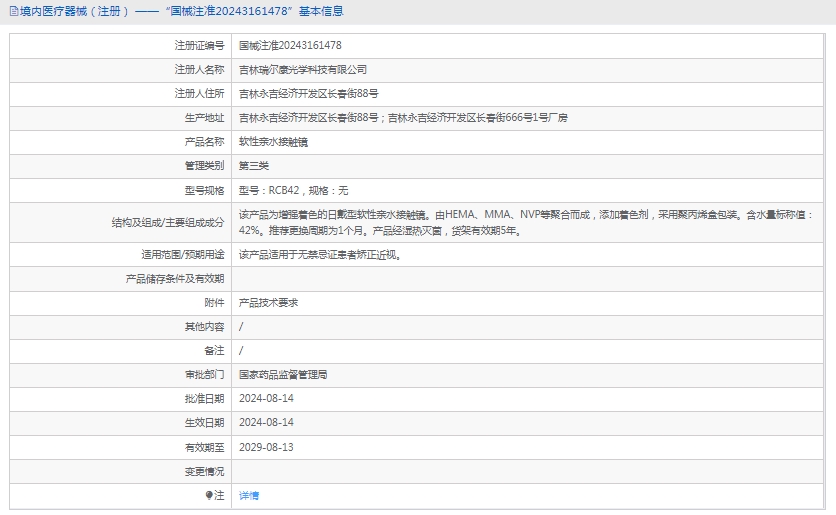Select product name 软性亲水接触镜
Image resolution: width=836 pixels, height=515 pixels.
click(273, 142)
